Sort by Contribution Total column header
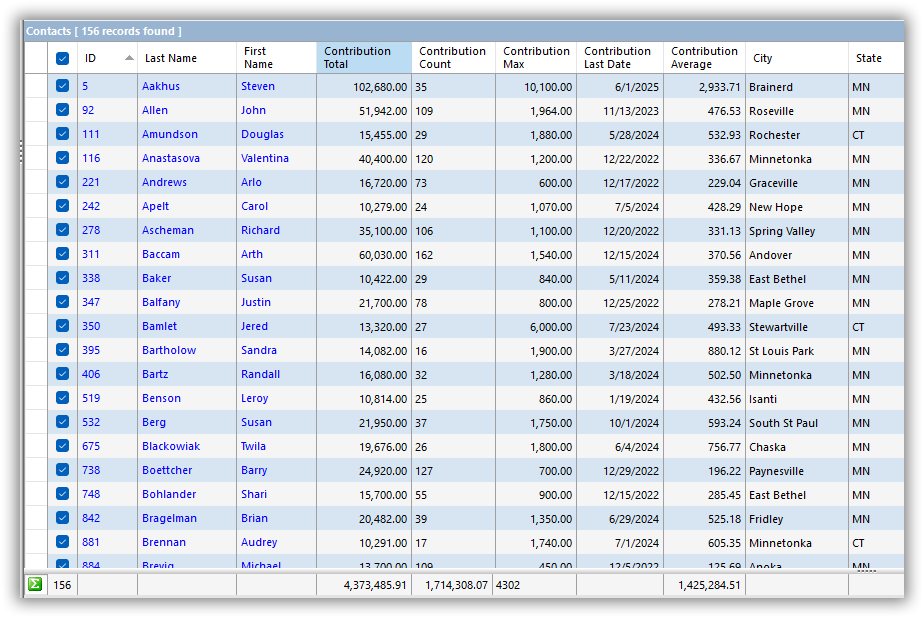This screenshot has height=618, width=924. (x=363, y=58)
